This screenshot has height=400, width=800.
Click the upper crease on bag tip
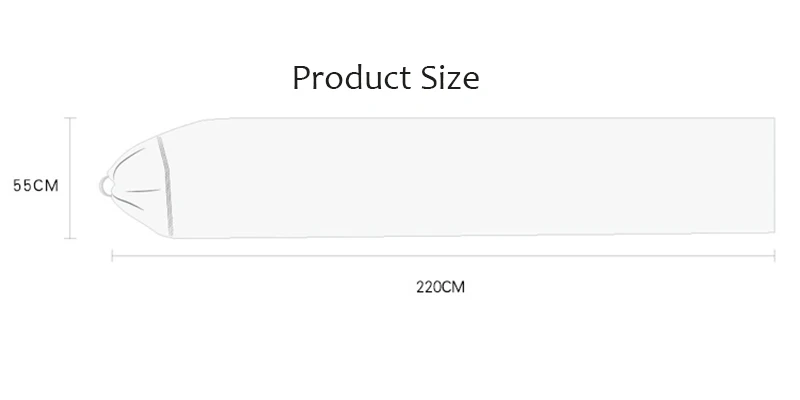click(131, 159)
